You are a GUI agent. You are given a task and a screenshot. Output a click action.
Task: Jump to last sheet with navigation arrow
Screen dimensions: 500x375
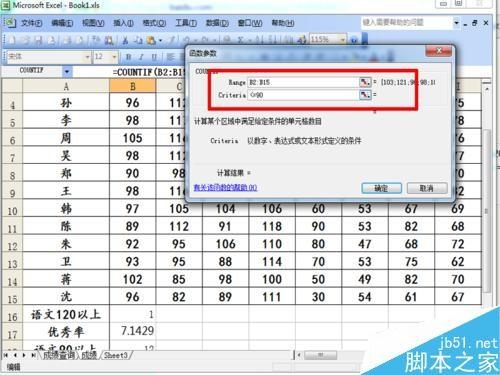point(33,355)
